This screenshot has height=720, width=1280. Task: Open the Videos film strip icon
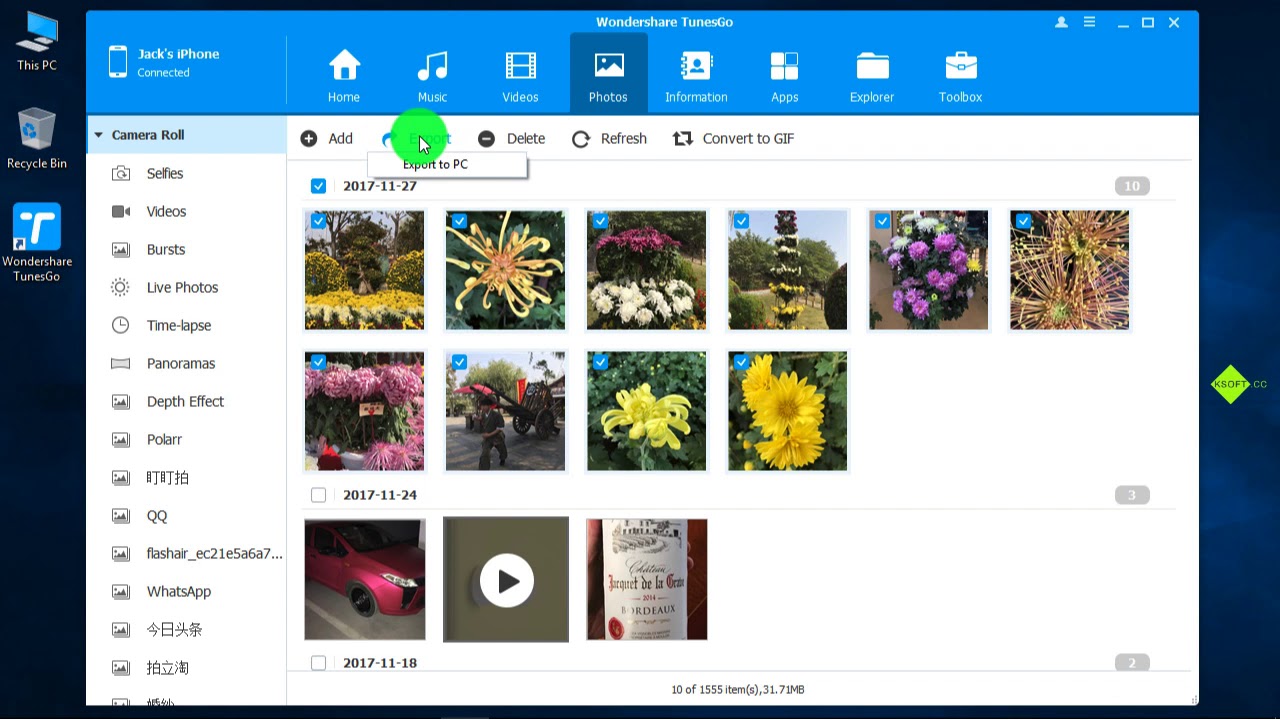pos(520,66)
